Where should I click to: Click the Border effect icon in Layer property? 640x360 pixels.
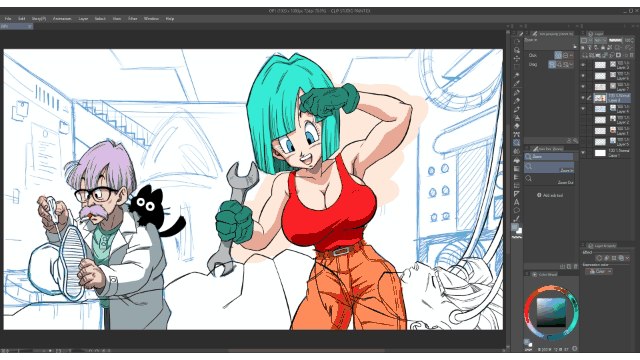[599, 258]
